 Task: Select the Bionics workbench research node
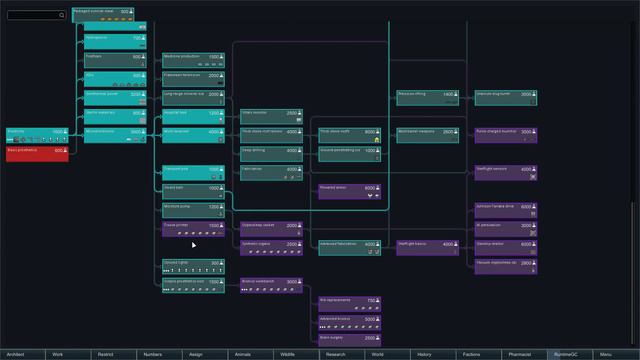point(271,286)
